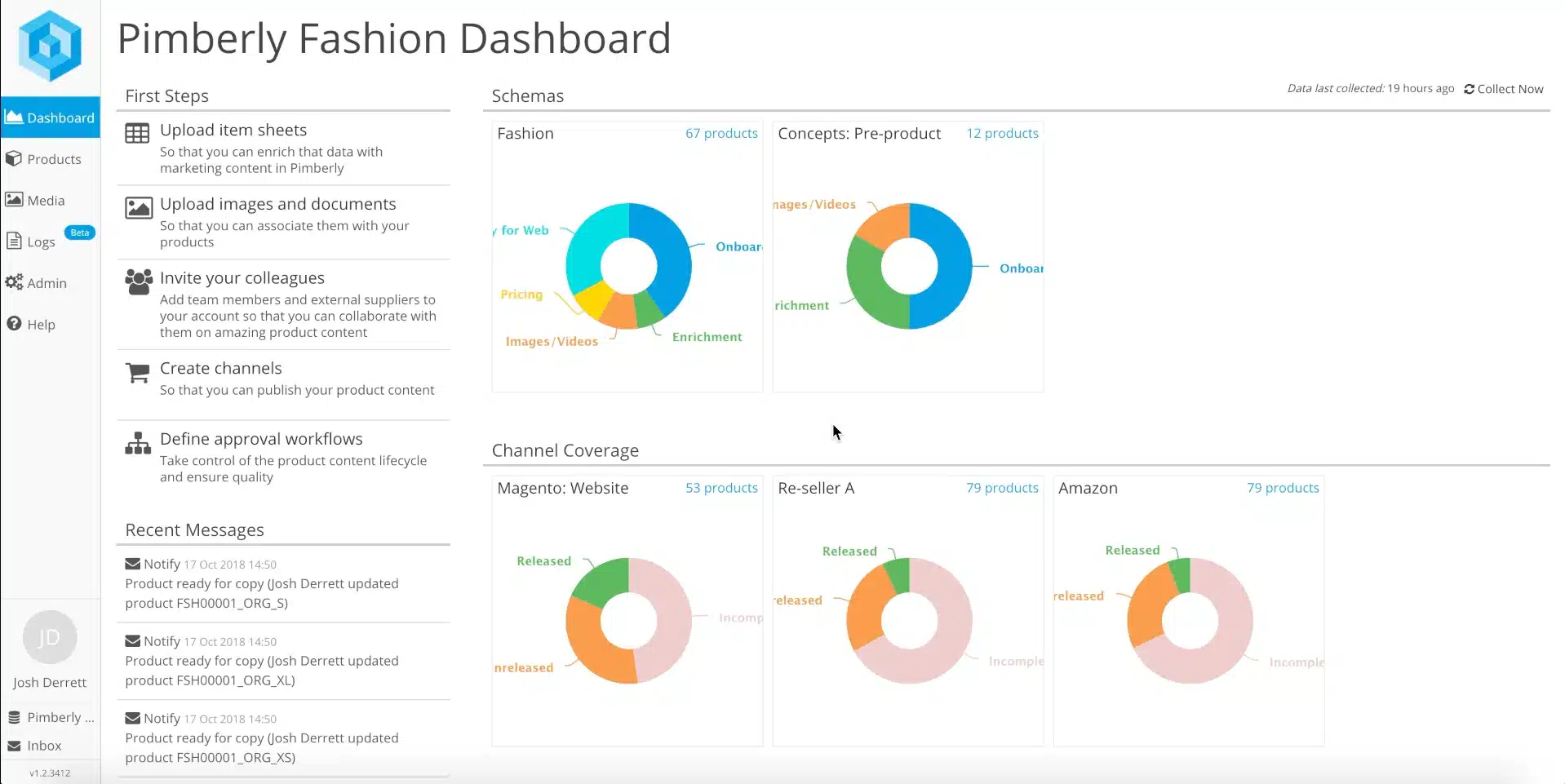Click the Re-seller A channel title
Image resolution: width=1565 pixels, height=784 pixels.
click(816, 488)
